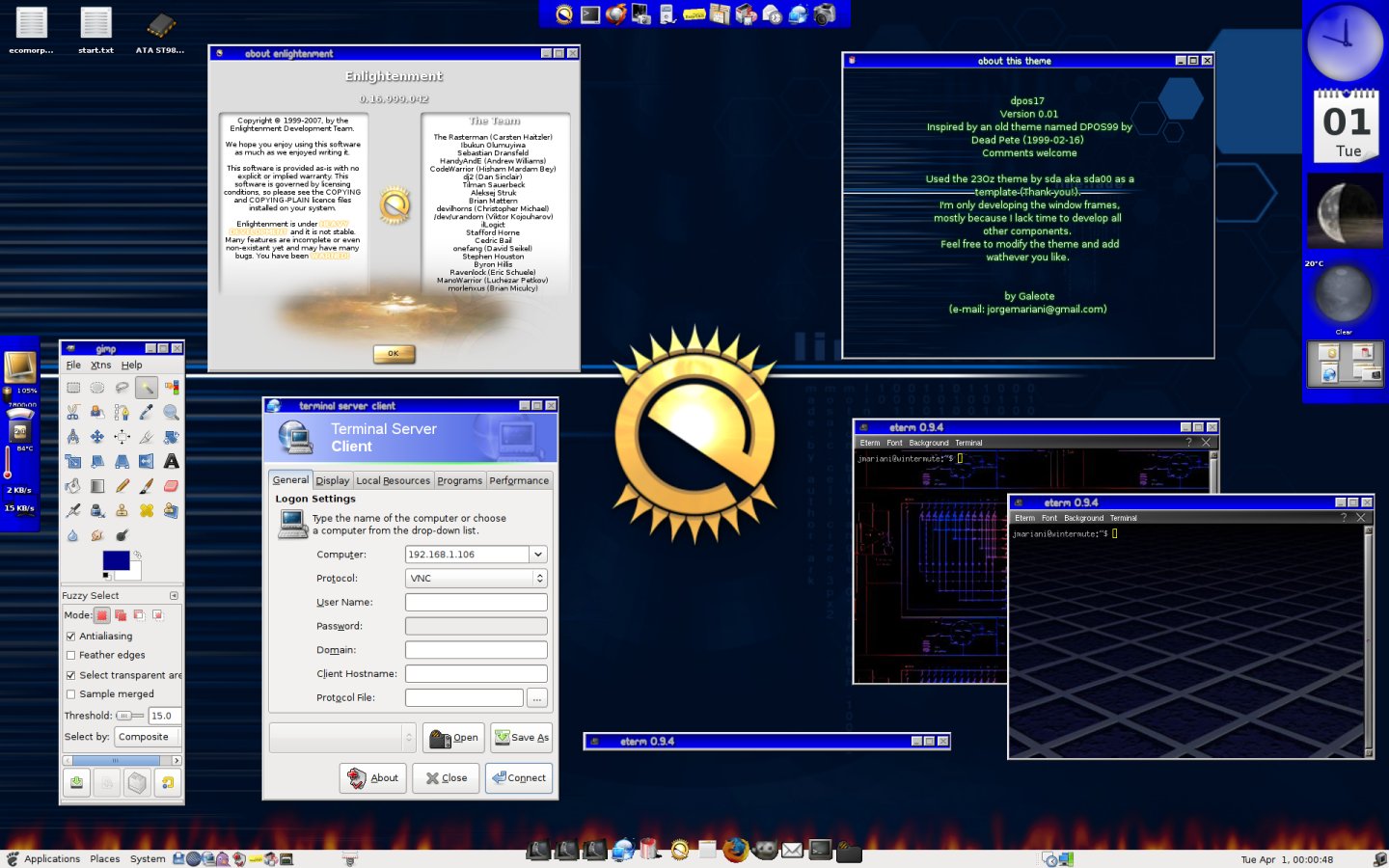The image size is (1389, 868).
Task: Click the Close button in Terminal Server Client
Action: coord(446,778)
